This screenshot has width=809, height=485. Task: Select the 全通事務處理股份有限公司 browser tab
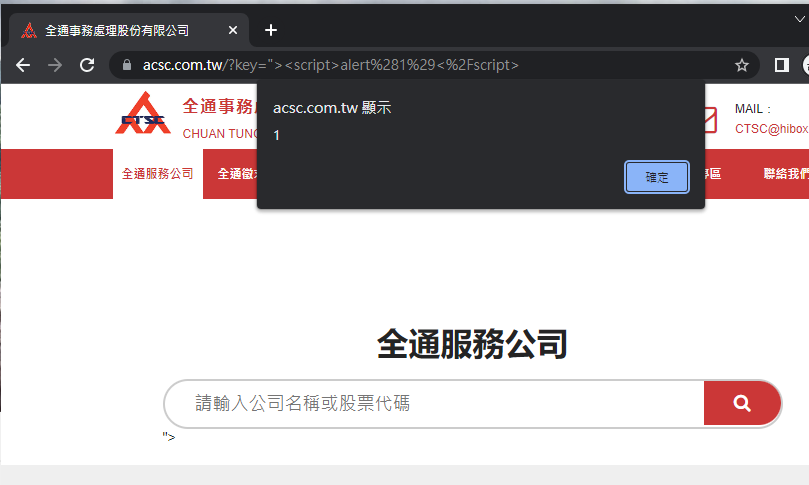click(129, 30)
